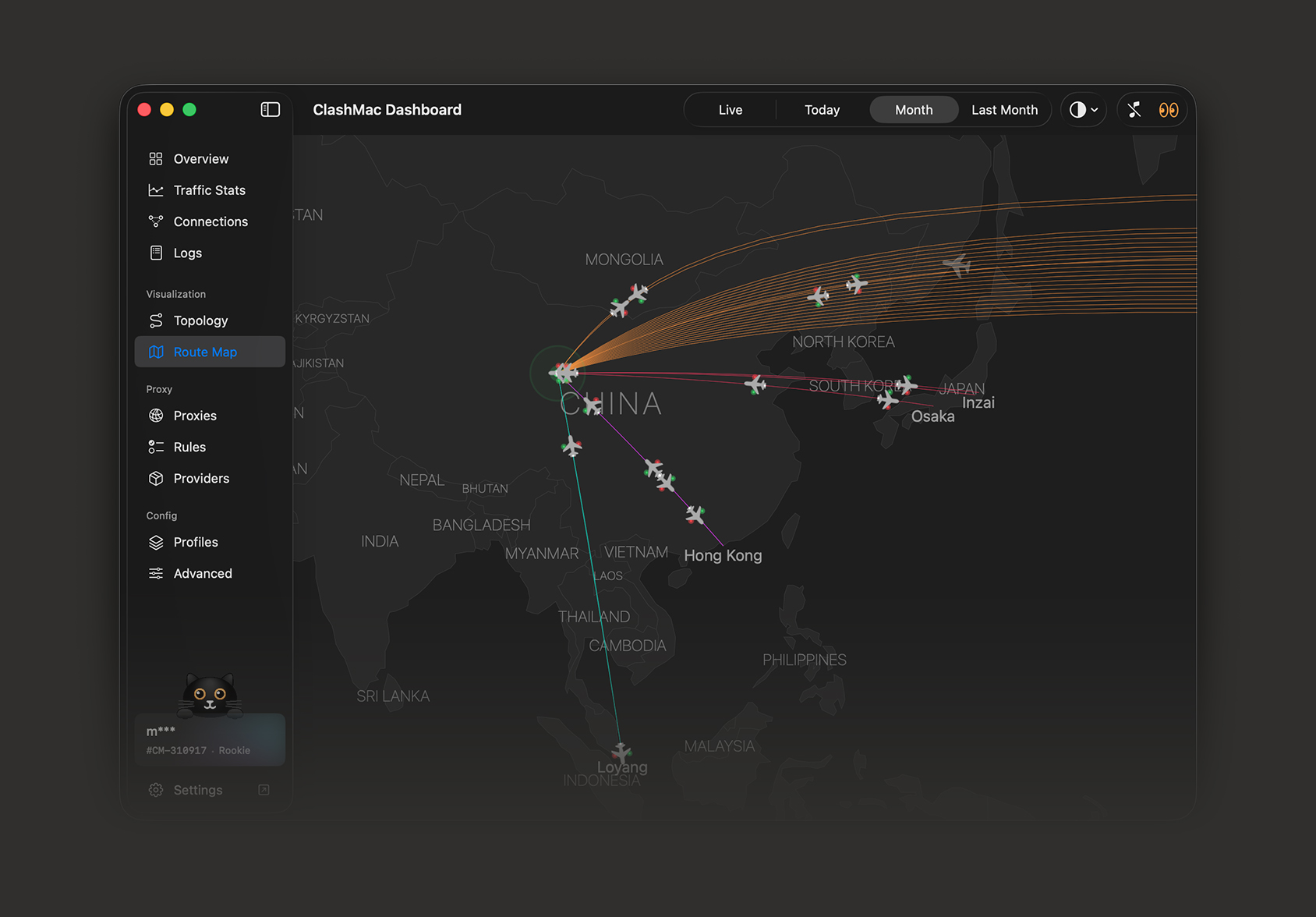This screenshot has height=917, width=1316.
Task: Click the Logs document icon
Action: (156, 253)
